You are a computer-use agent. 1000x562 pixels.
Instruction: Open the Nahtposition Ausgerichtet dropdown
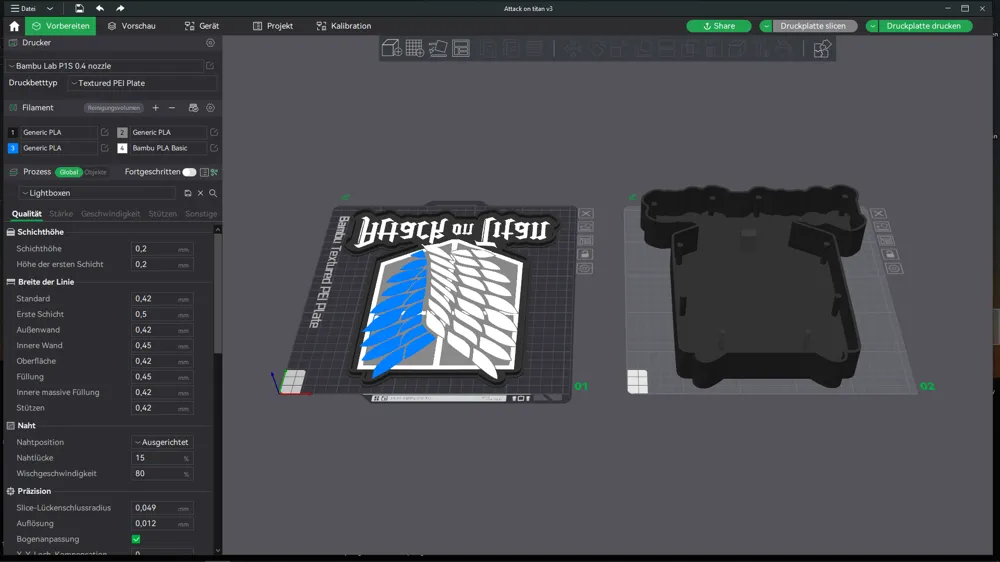point(162,442)
